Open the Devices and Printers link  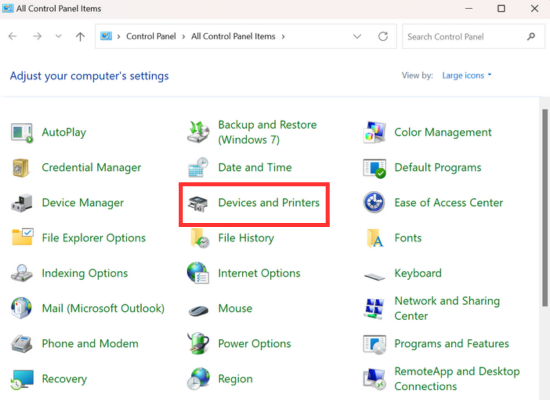[x=269, y=202]
